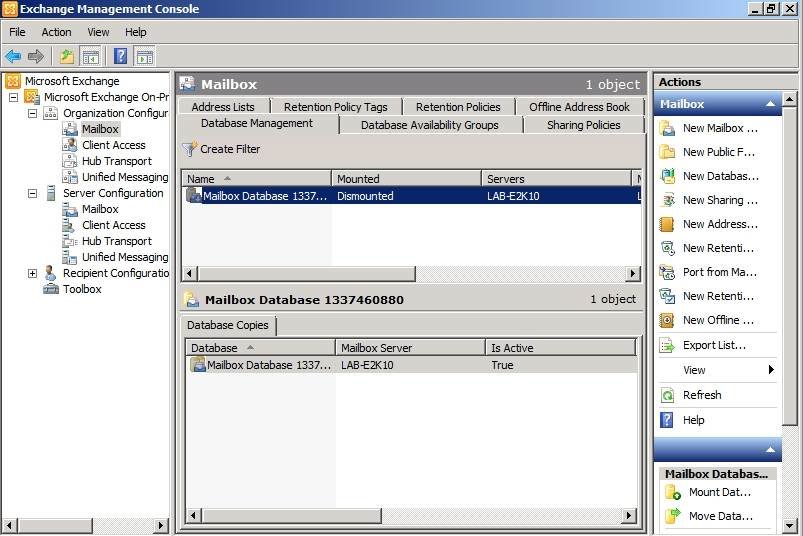Click right arrow of database list scrollbar
Screen dimensions: 803x536
(633, 273)
